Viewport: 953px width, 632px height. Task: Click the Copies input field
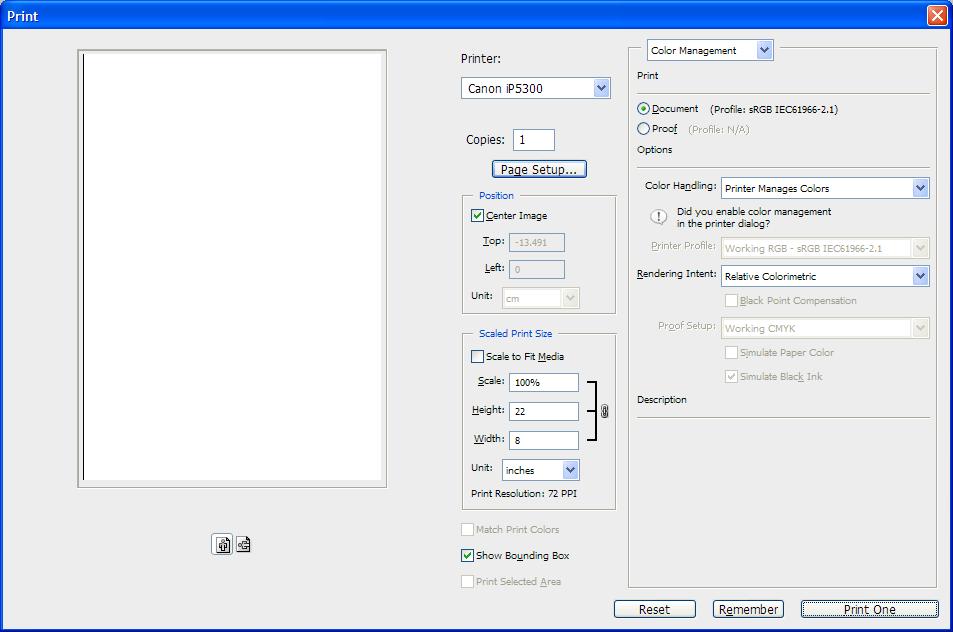[x=534, y=140]
